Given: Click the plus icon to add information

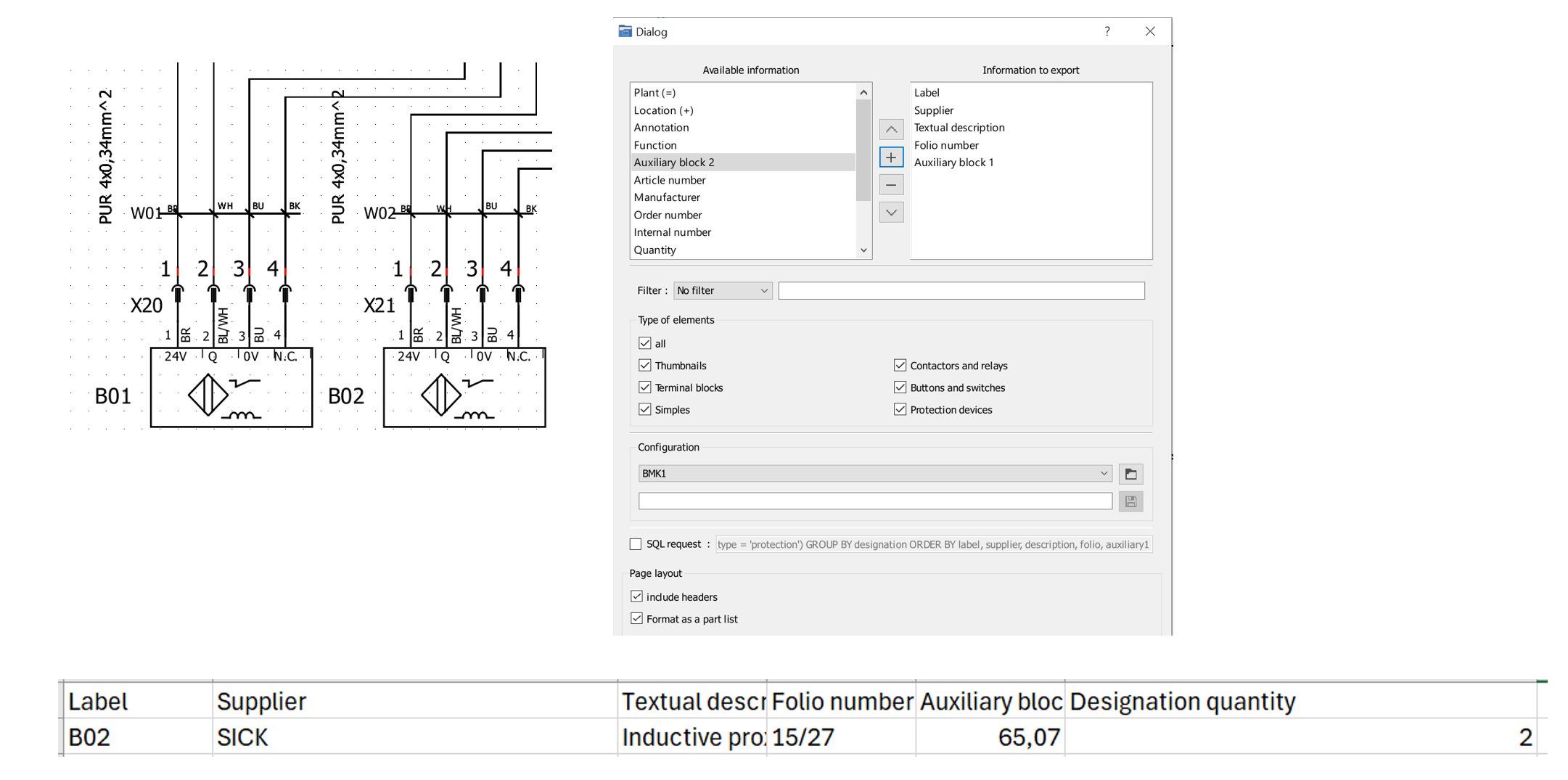Looking at the screenshot, I should click(x=891, y=157).
